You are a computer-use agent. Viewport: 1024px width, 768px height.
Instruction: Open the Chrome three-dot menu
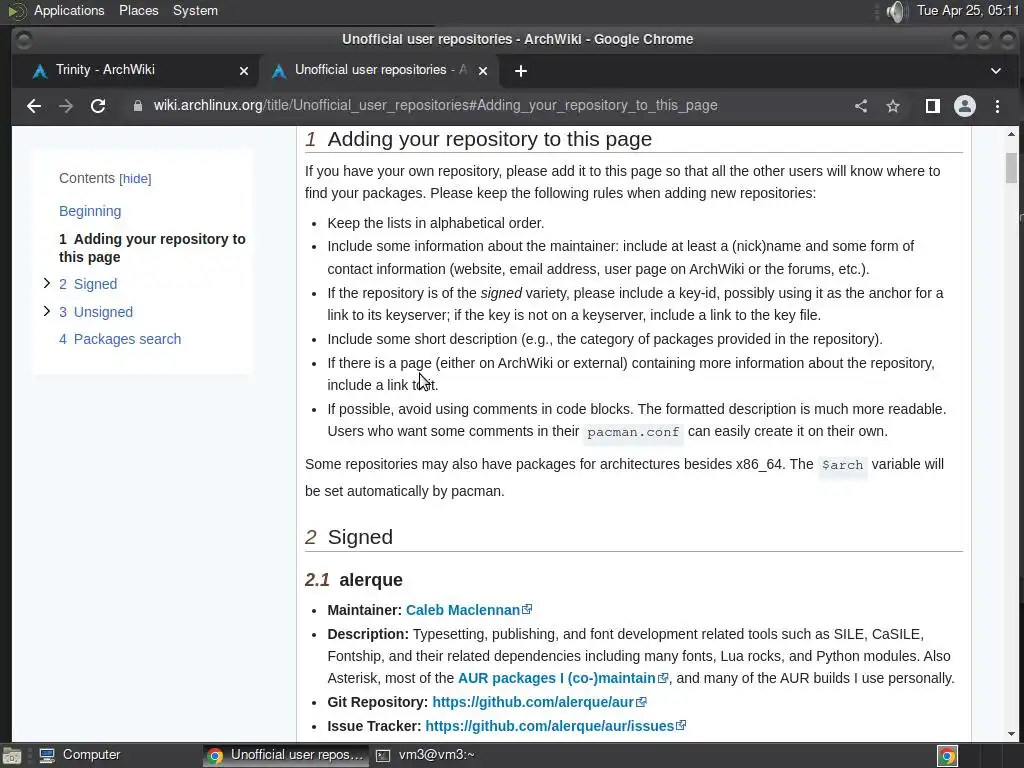pos(997,106)
